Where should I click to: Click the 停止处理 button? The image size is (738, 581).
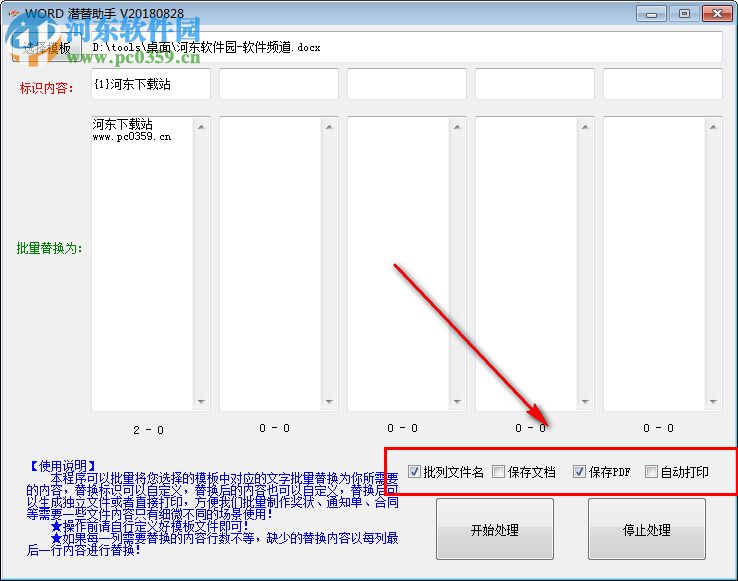(647, 529)
